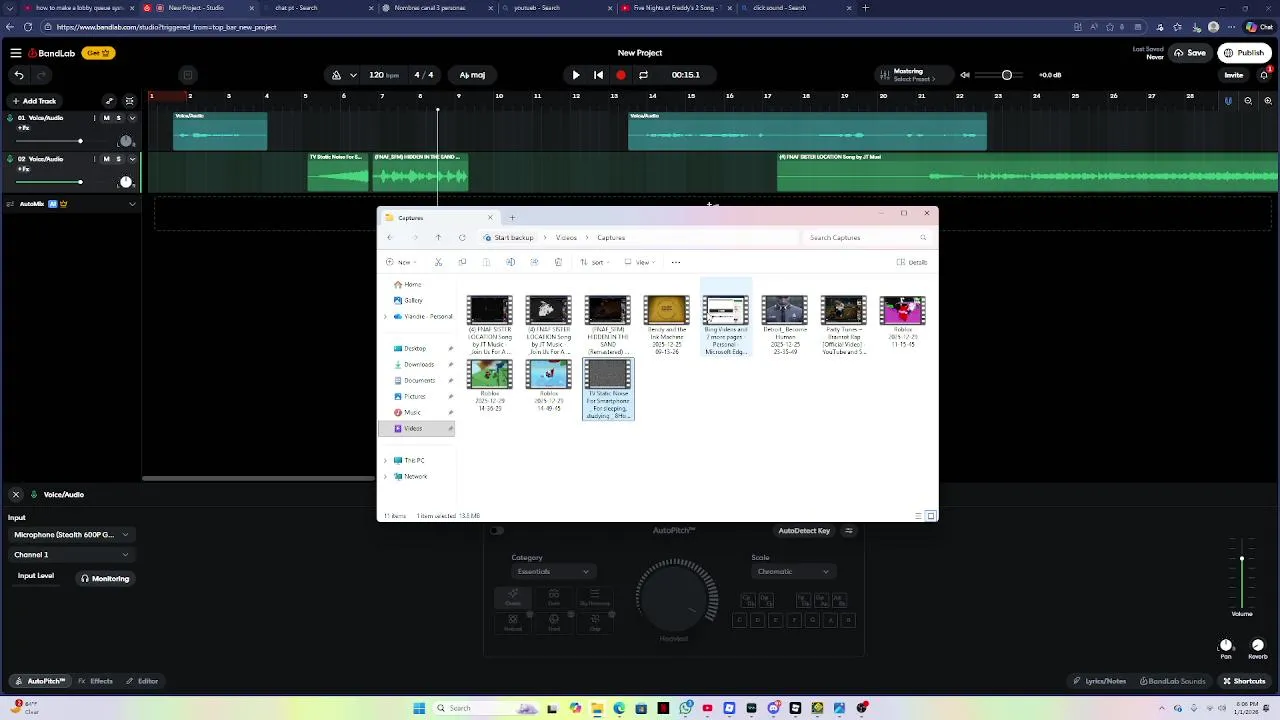Save the project with Save button
The height and width of the screenshot is (720, 1280).
[x=1189, y=53]
